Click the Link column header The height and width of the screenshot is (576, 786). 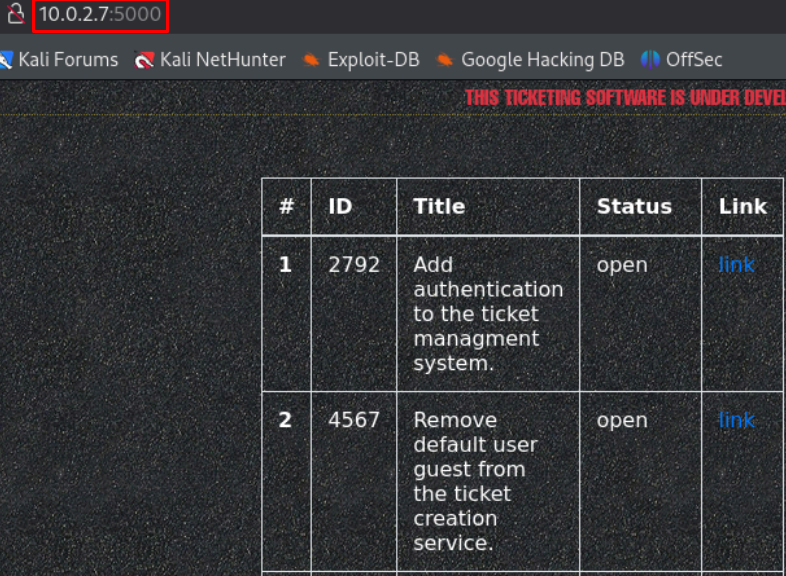(743, 207)
